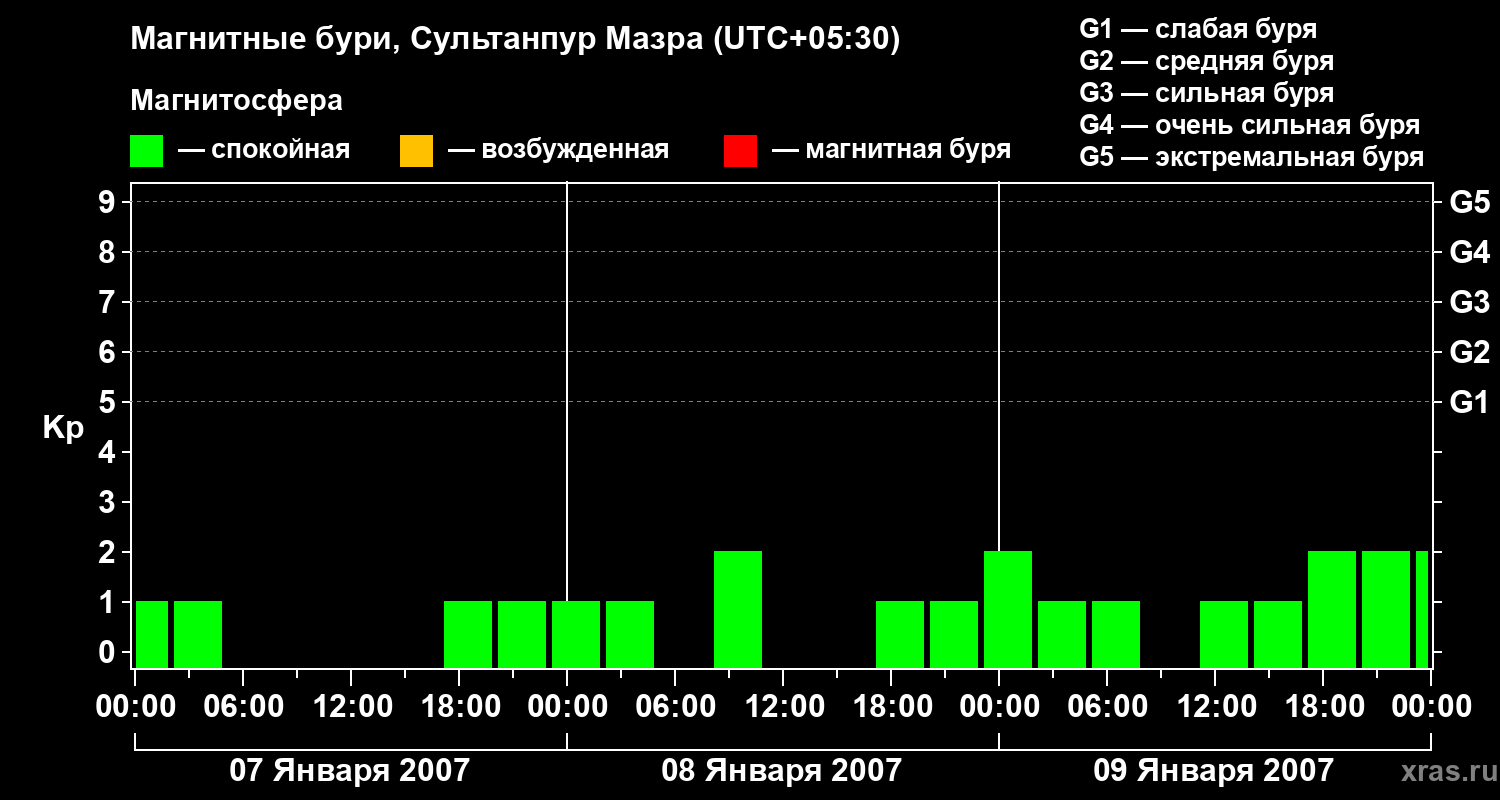Viewport: 1500px width, 800px height.
Task: Click the Kp 2 bar near 09:00 on 08 Января
Action: click(x=738, y=609)
